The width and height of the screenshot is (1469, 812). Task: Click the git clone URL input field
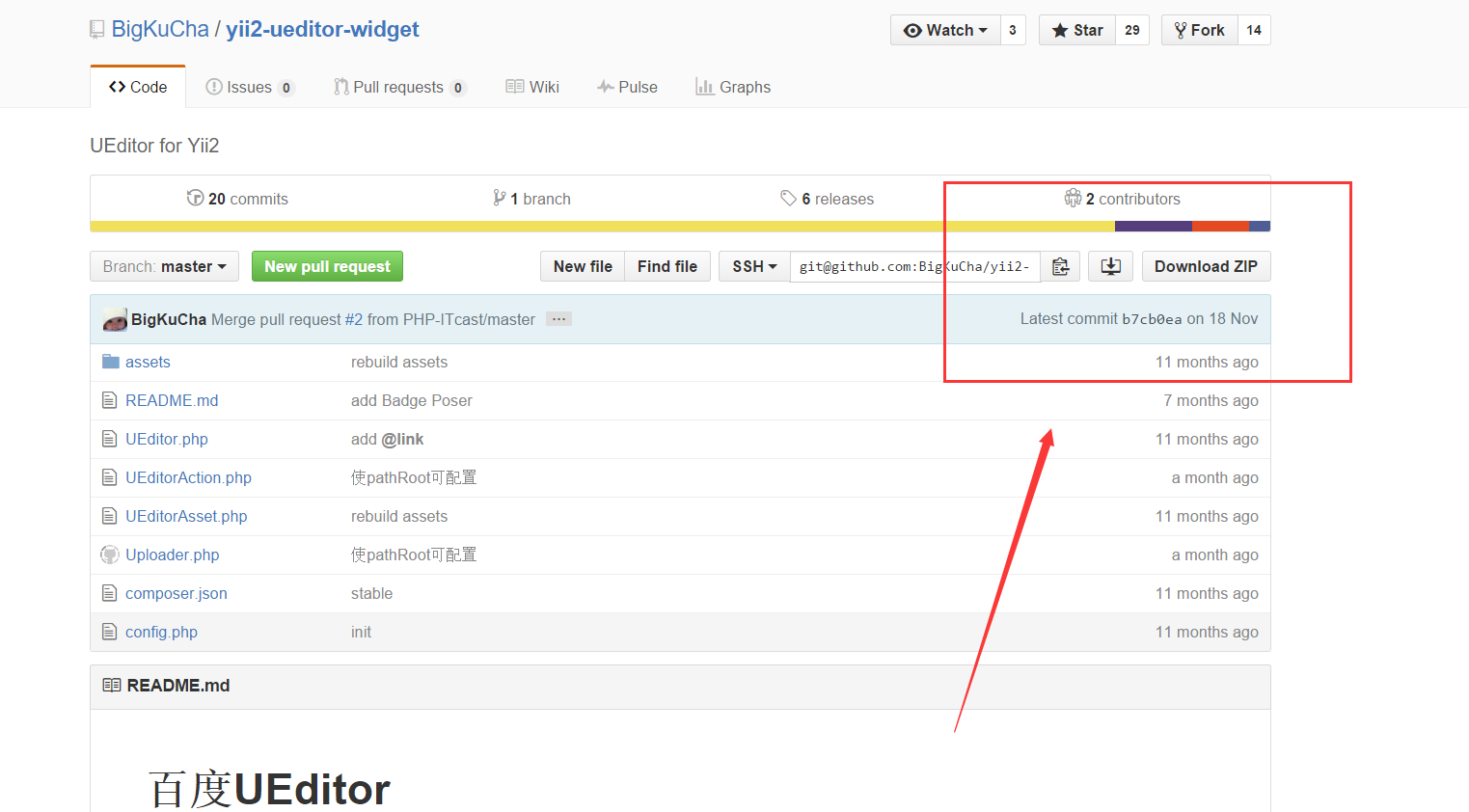914,266
